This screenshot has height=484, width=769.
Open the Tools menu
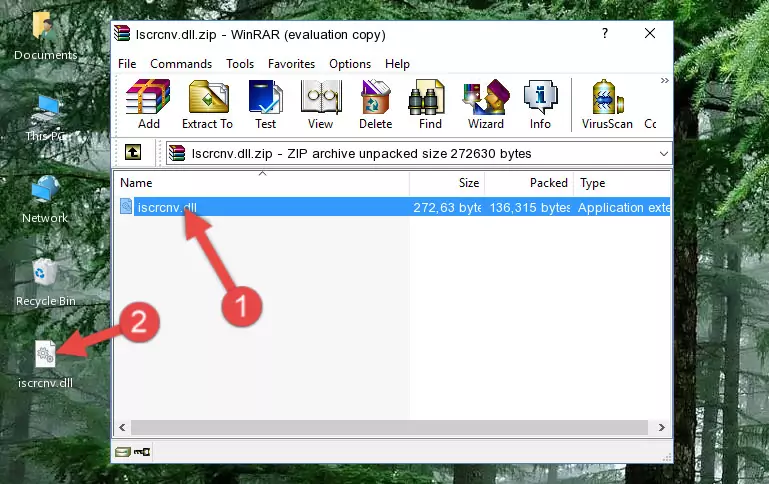240,64
